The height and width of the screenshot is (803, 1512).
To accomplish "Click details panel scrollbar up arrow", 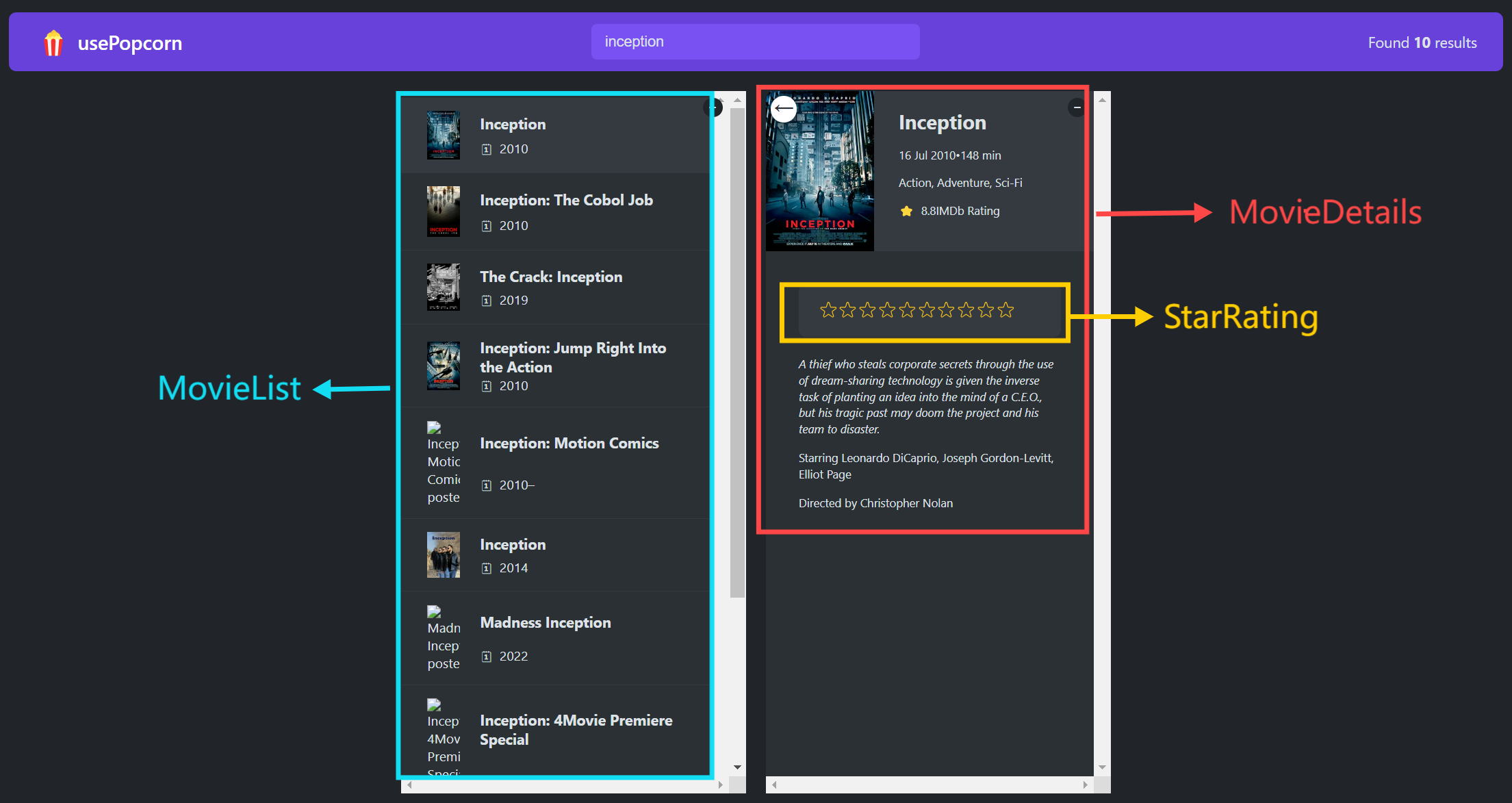I will (1102, 100).
